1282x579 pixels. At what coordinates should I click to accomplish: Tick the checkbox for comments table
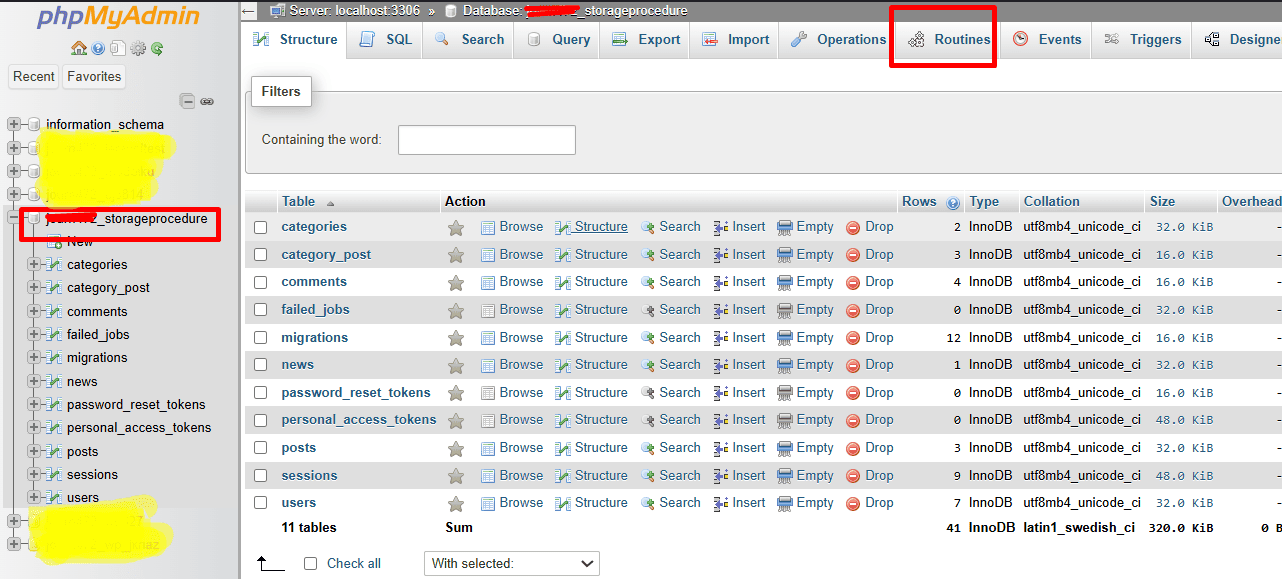261,283
